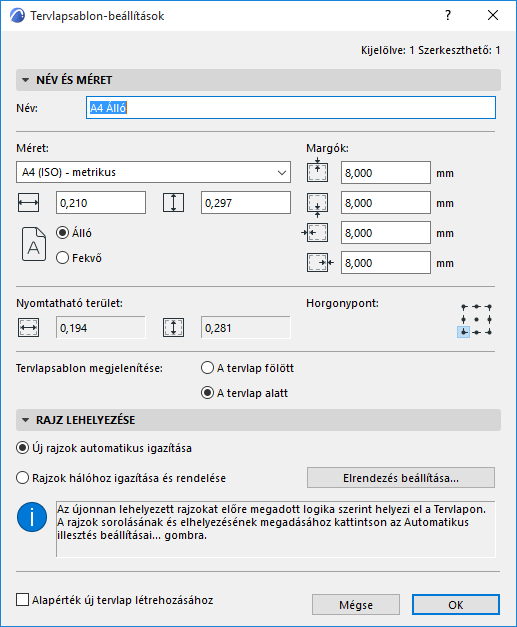Confirm with the OK button
The image size is (517, 627).
click(x=456, y=605)
